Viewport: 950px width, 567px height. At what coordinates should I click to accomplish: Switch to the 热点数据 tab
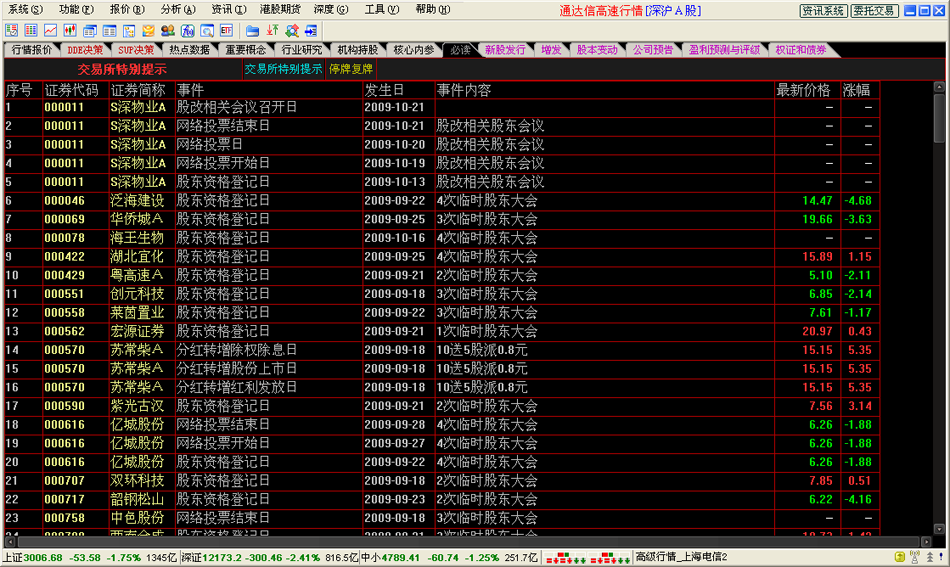point(189,50)
